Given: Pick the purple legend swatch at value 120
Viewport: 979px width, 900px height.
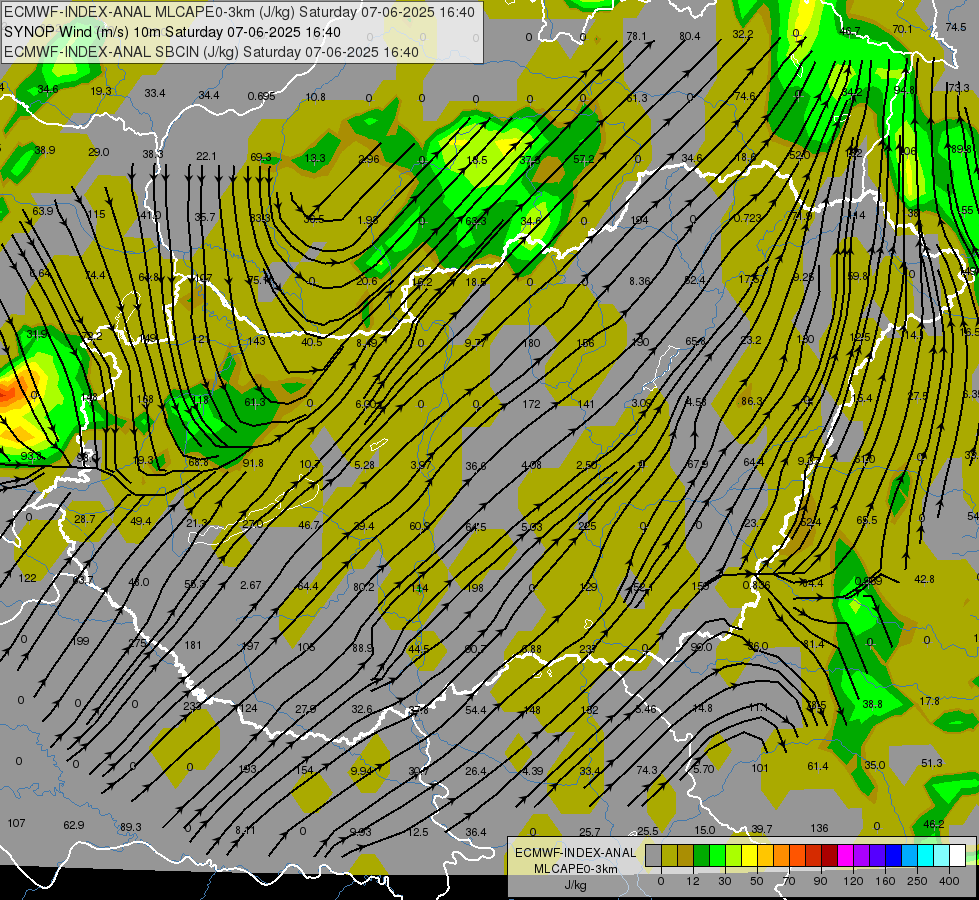Looking at the screenshot, I should coord(862,855).
